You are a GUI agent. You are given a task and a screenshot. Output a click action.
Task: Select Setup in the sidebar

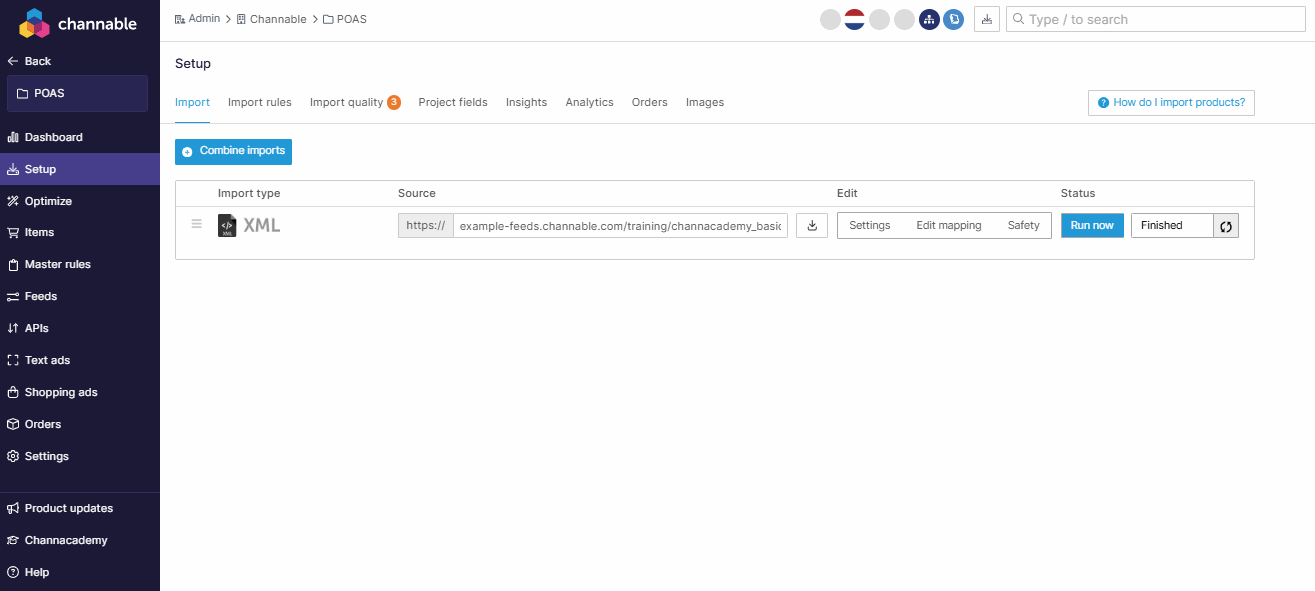(x=80, y=169)
